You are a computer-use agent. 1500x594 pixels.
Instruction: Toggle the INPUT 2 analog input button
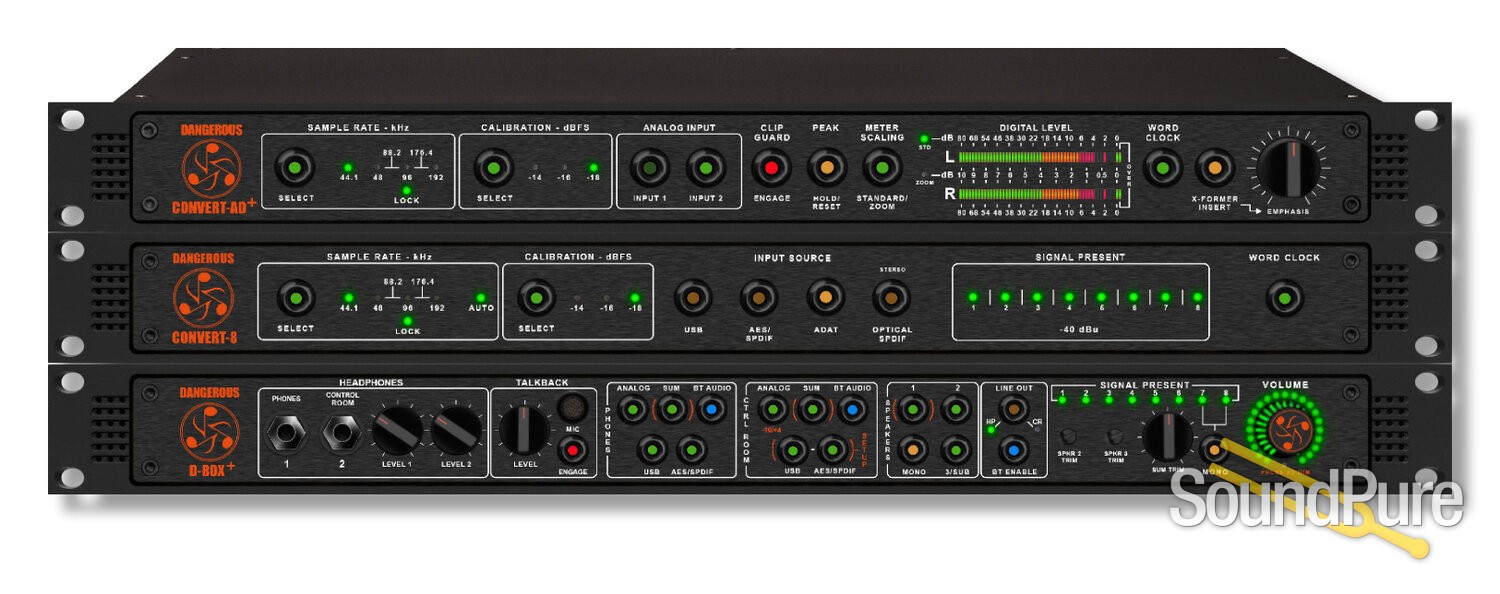pyautogui.click(x=705, y=168)
